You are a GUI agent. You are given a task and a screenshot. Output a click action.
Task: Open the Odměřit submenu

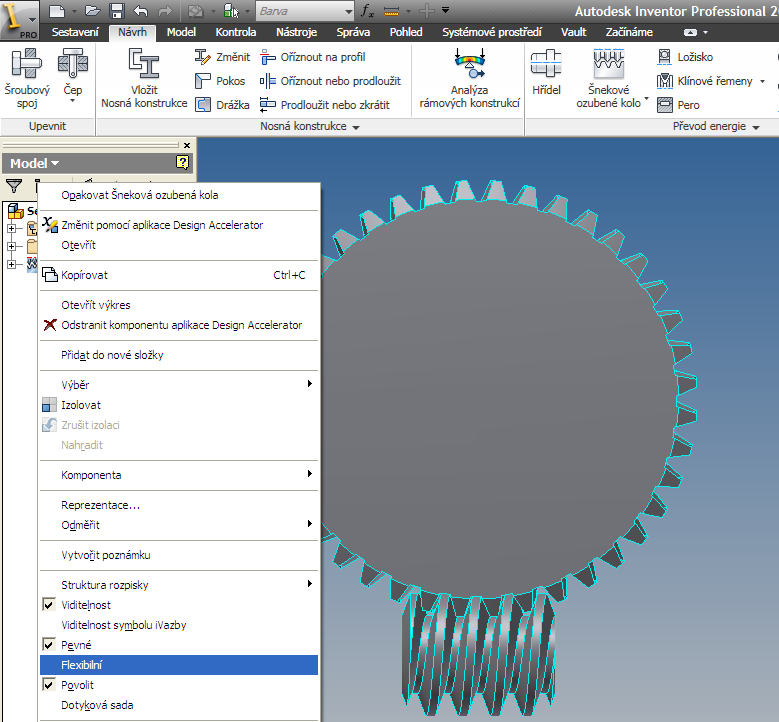[x=179, y=525]
